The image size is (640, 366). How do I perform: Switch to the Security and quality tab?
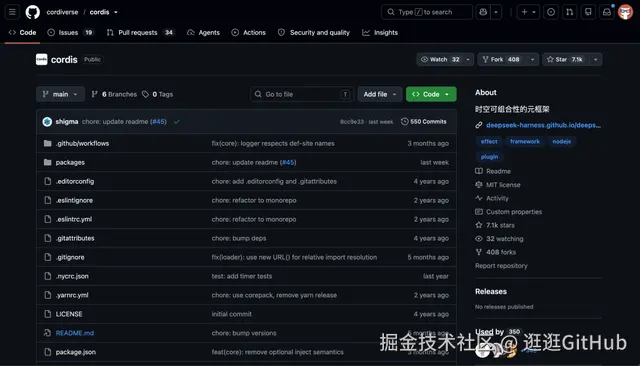click(314, 33)
